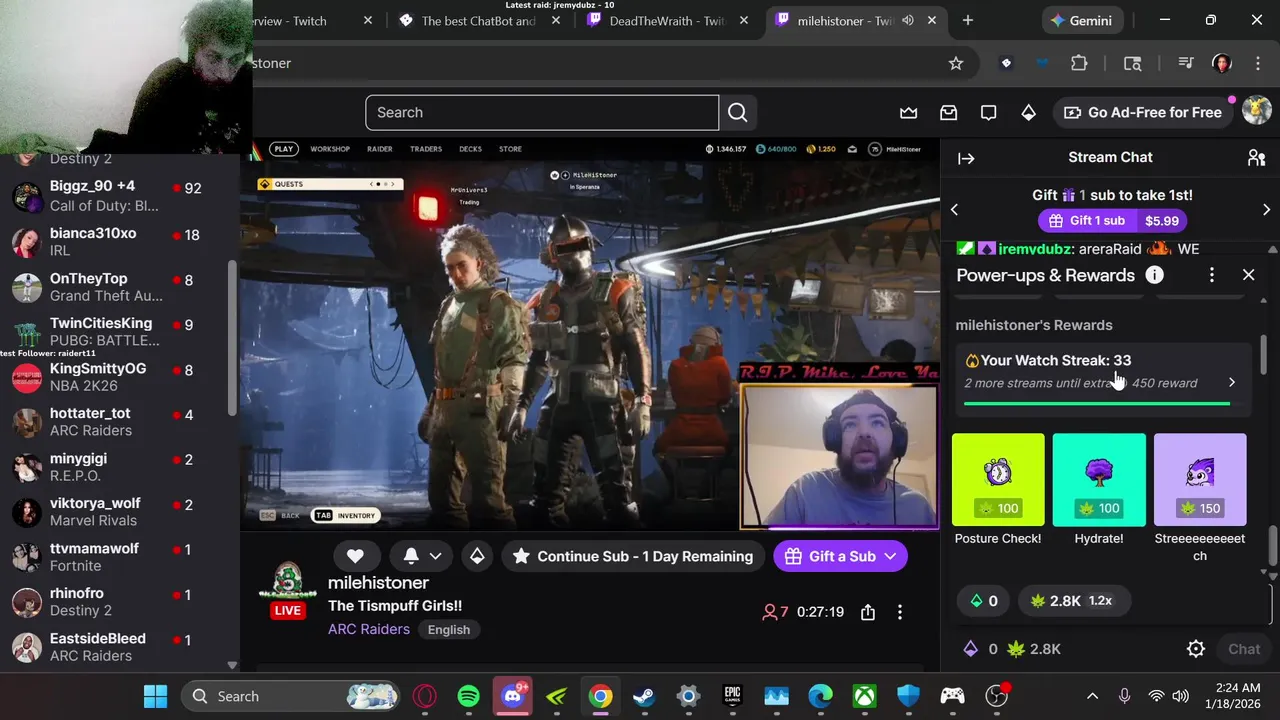Open the notifications inbox icon
This screenshot has width=1280, height=720.
pos(948,113)
